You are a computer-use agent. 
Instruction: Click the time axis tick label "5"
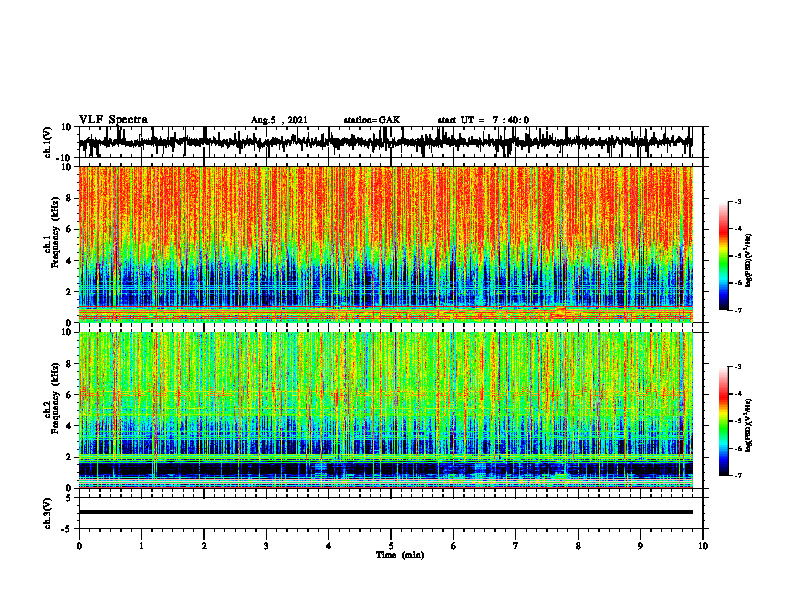(391, 546)
